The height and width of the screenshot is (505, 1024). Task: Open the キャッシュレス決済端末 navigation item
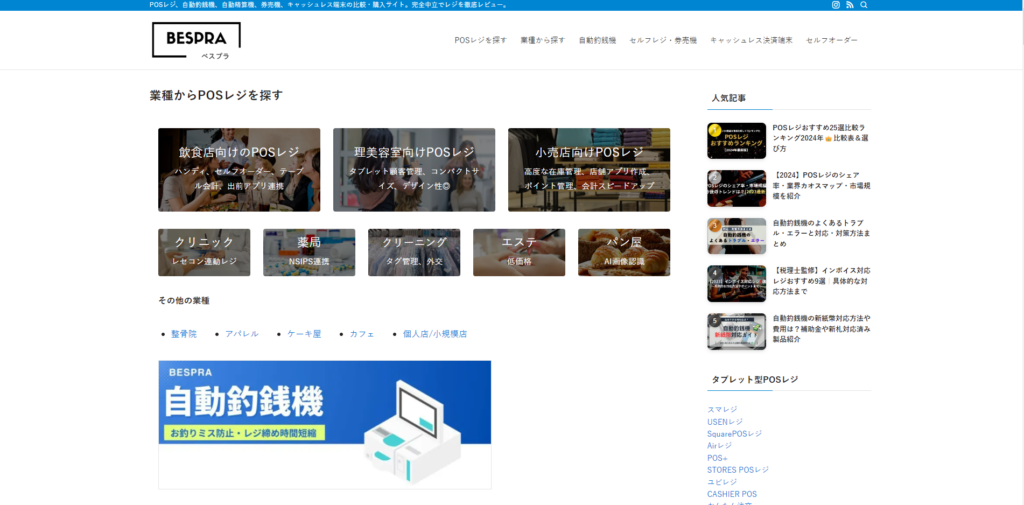pos(751,40)
